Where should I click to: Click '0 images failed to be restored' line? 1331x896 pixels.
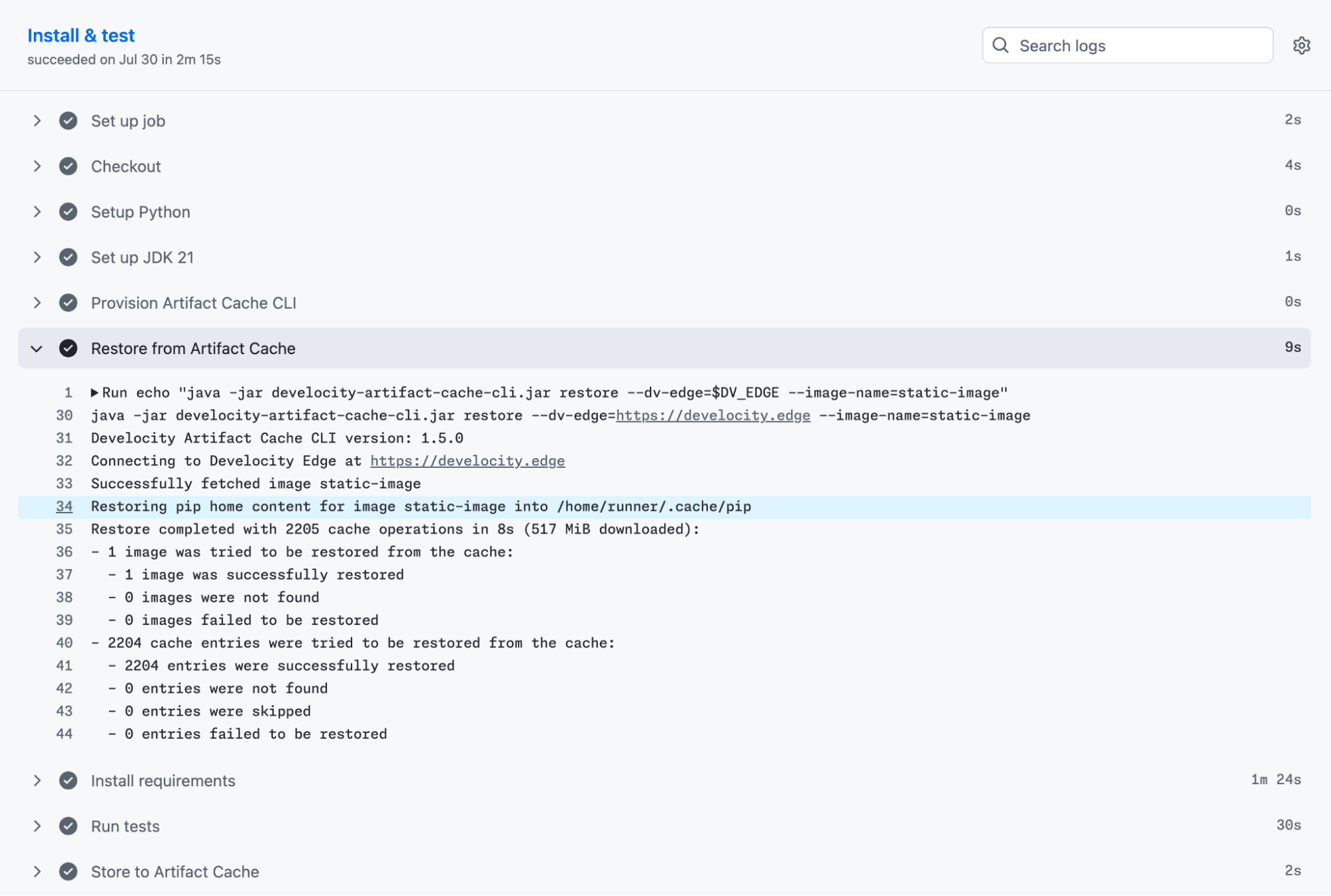[243, 620]
